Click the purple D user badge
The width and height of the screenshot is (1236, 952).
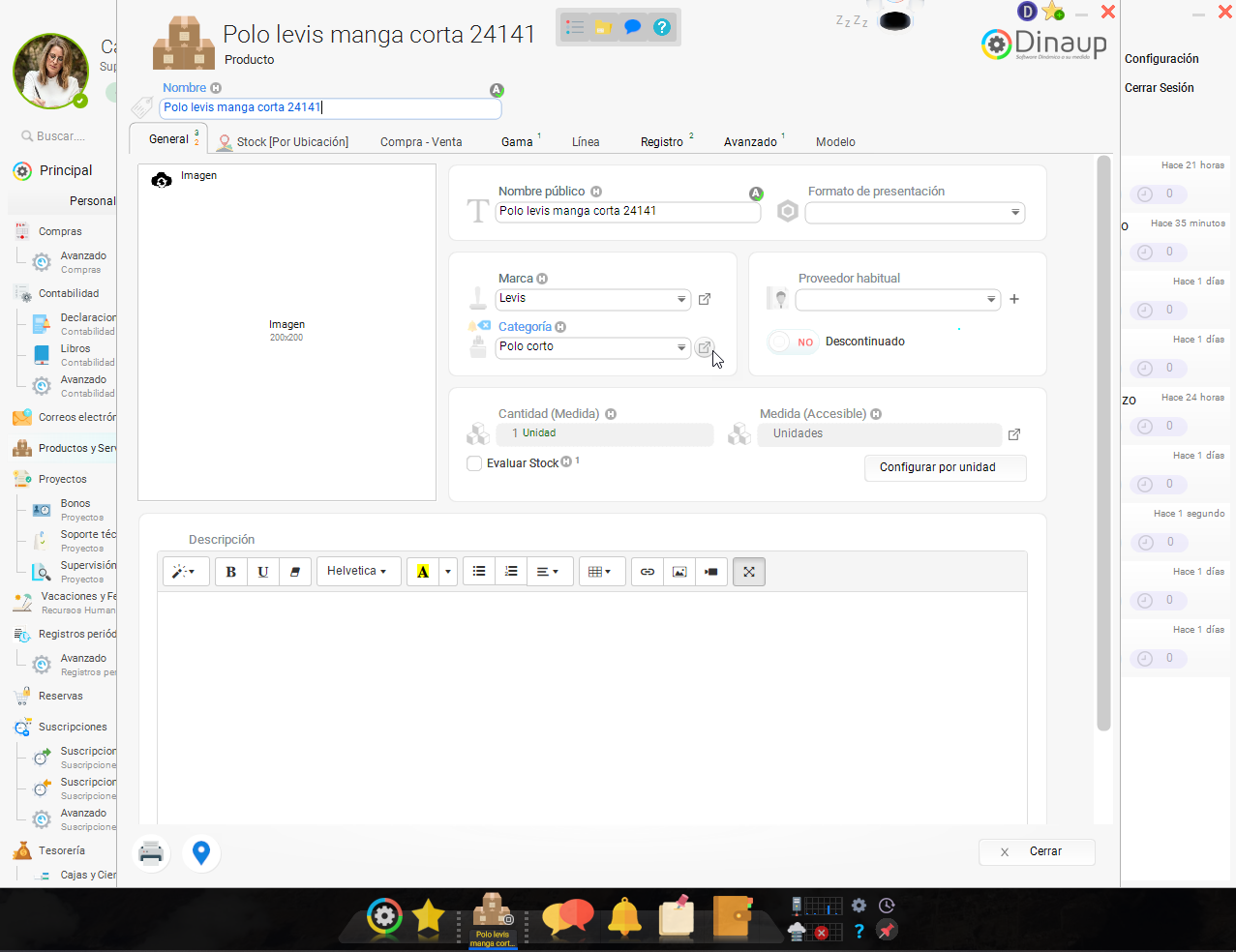[x=1027, y=12]
